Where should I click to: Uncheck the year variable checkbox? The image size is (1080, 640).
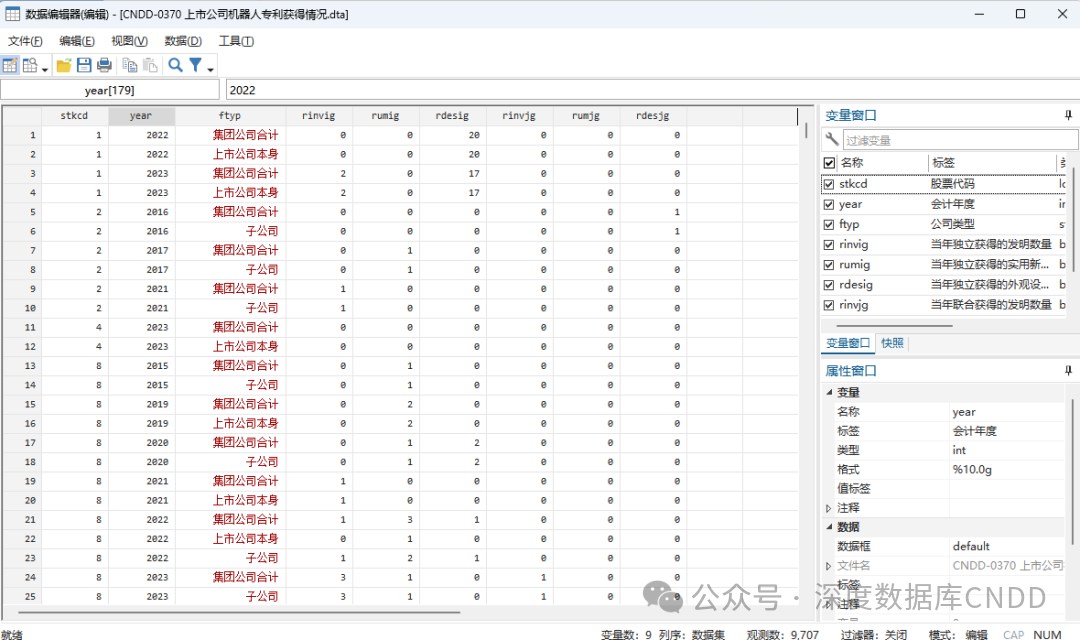coord(829,205)
